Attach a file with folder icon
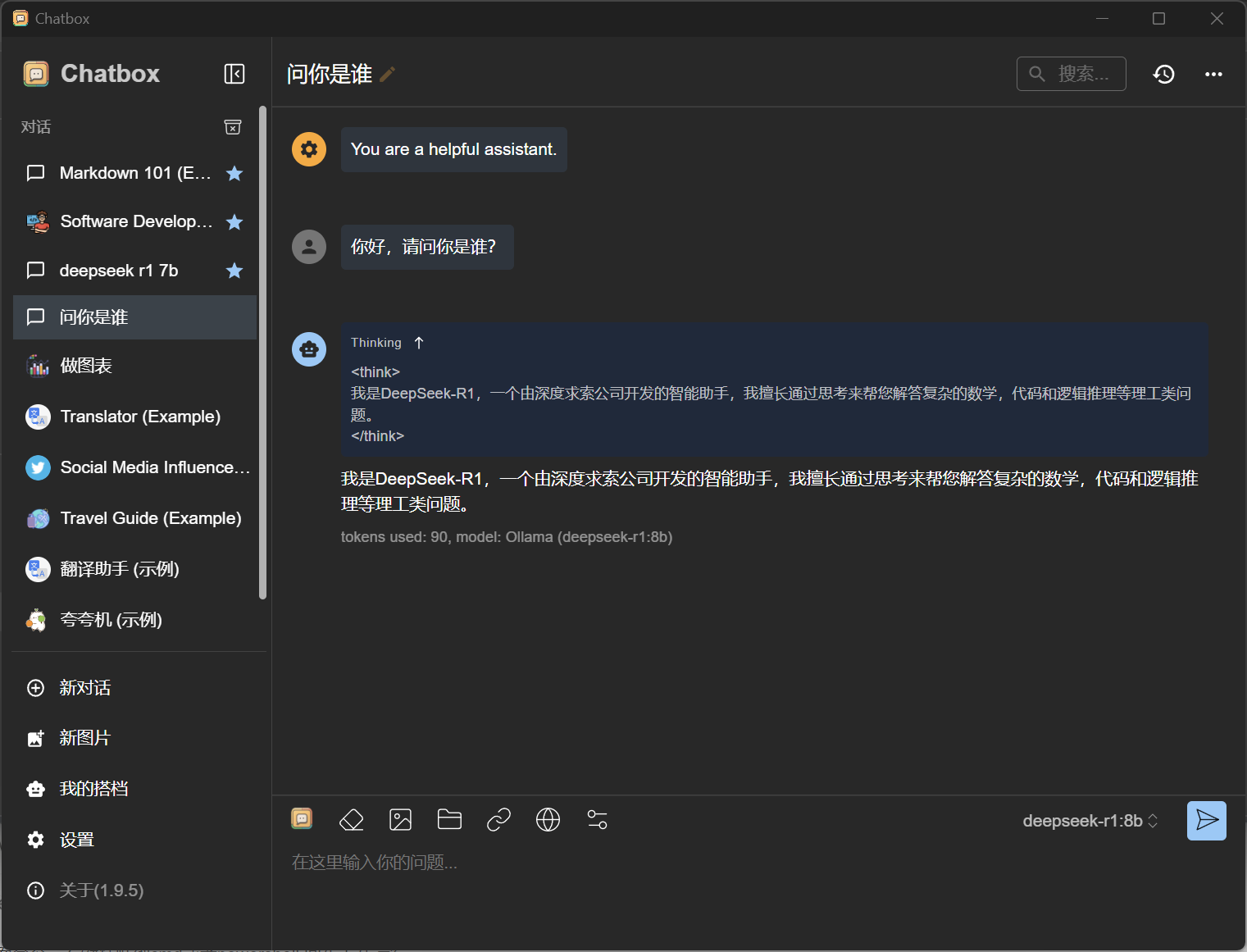 [x=449, y=819]
